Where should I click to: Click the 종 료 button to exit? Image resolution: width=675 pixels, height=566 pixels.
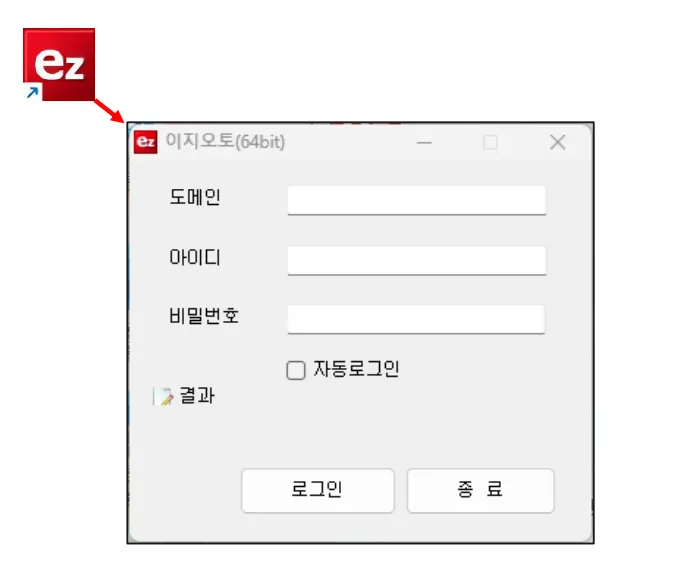pos(480,490)
